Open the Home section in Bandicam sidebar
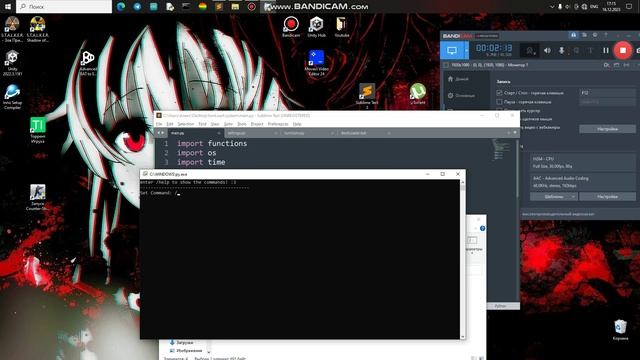Viewport: 640px width, 360px height. pos(458,79)
